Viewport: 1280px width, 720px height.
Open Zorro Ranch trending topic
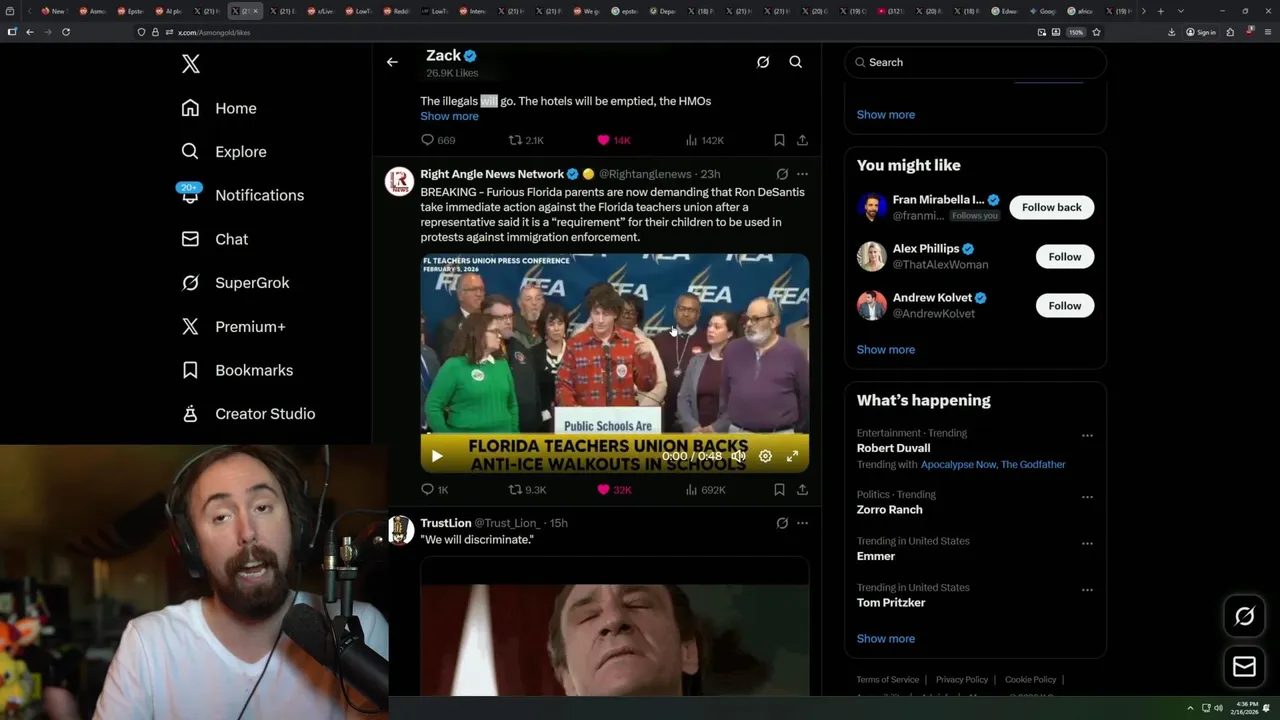pos(889,510)
